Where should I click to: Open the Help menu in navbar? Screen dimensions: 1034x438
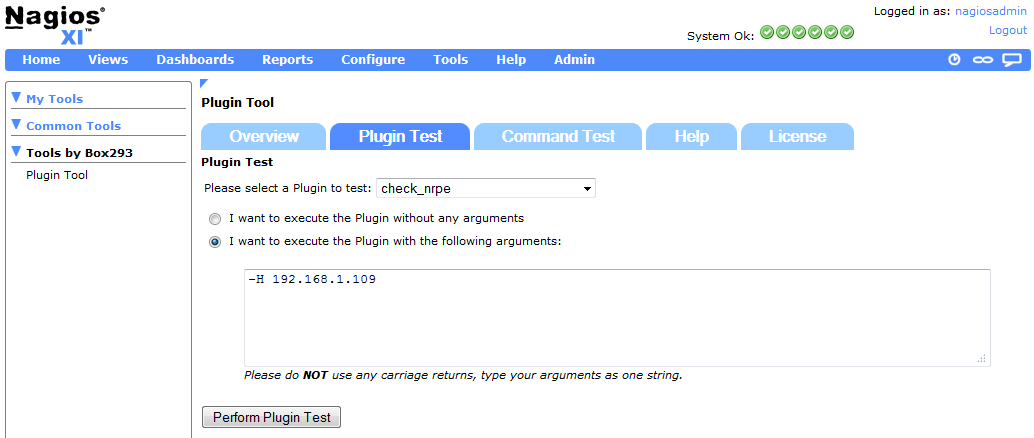coord(511,59)
